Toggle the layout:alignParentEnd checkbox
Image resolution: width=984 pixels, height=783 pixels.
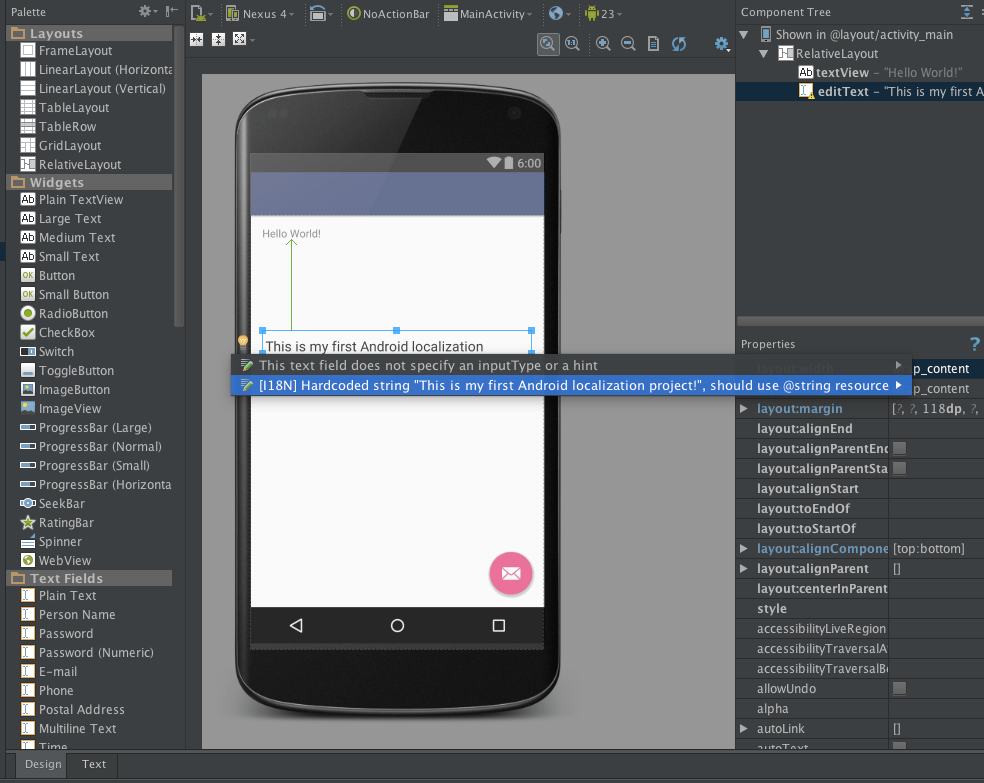click(899, 448)
